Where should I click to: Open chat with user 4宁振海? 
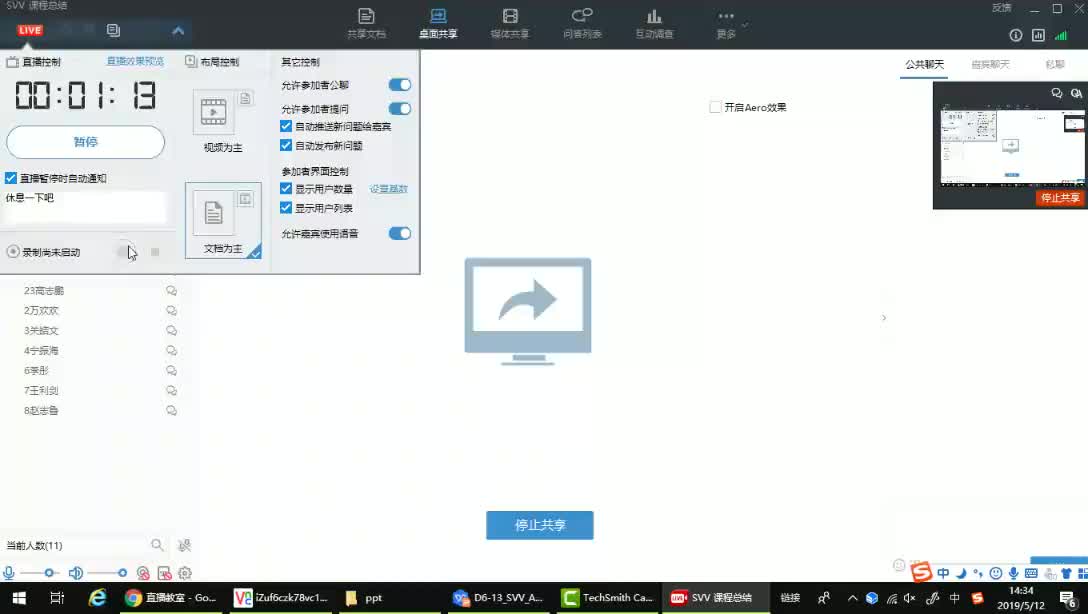tap(171, 351)
